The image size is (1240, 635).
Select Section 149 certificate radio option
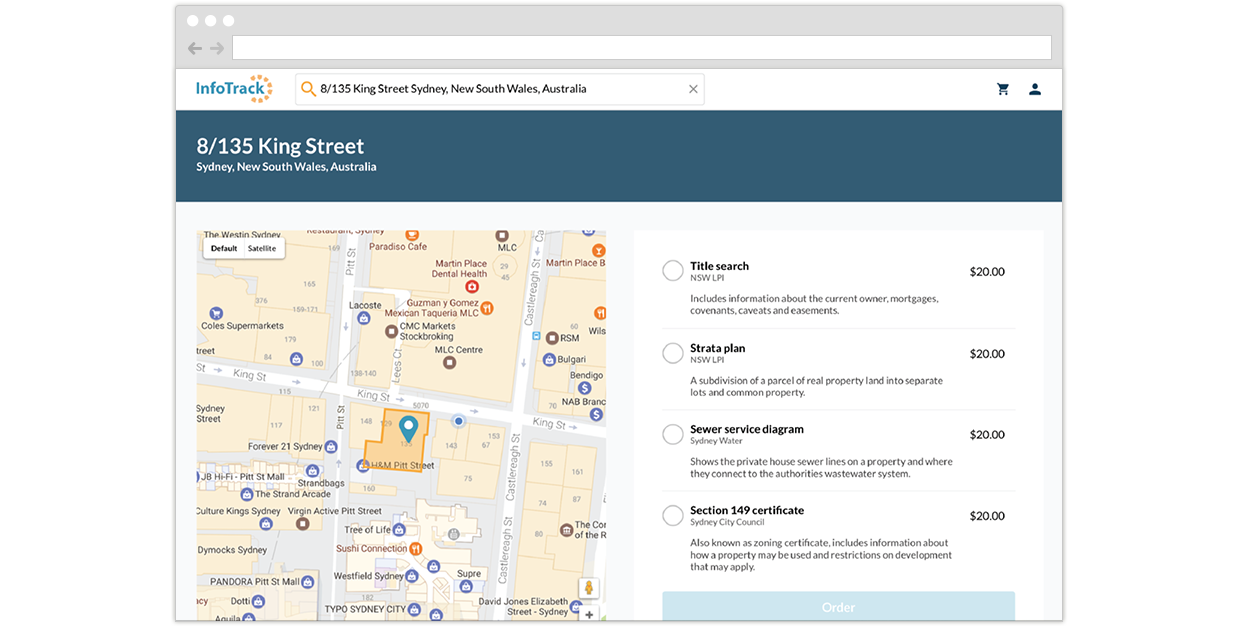673,516
